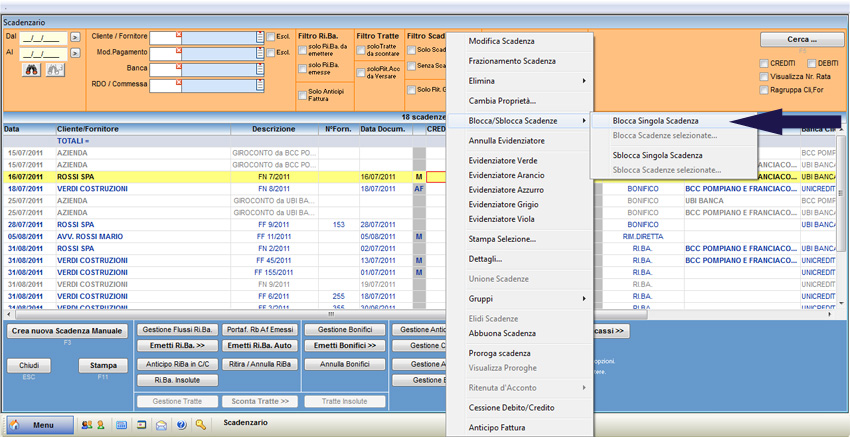Check the Solo Anticipi Fattura option
The height and width of the screenshot is (437, 850).
coord(303,95)
